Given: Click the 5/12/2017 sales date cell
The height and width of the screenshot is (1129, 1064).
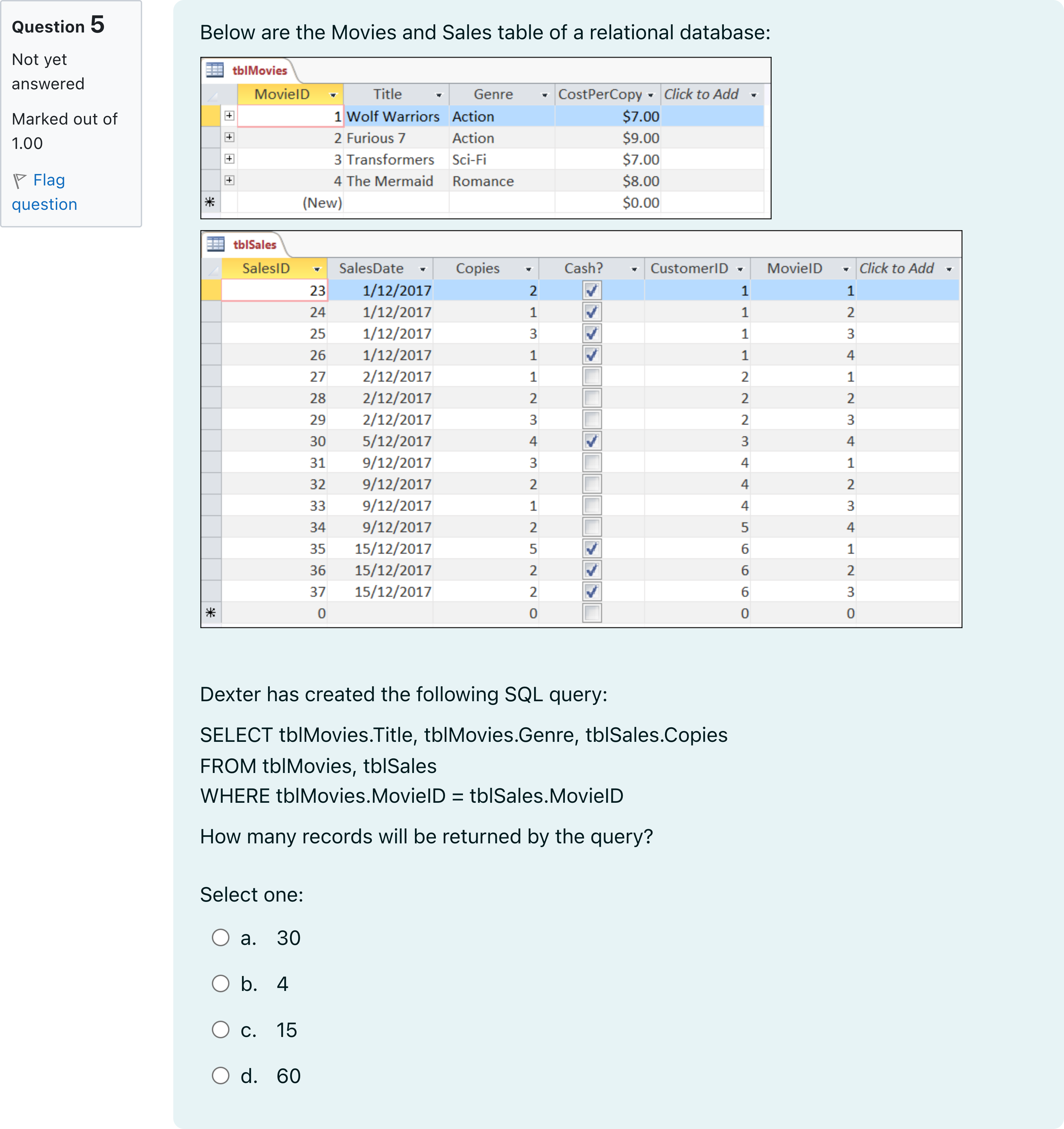Looking at the screenshot, I should coord(380,441).
